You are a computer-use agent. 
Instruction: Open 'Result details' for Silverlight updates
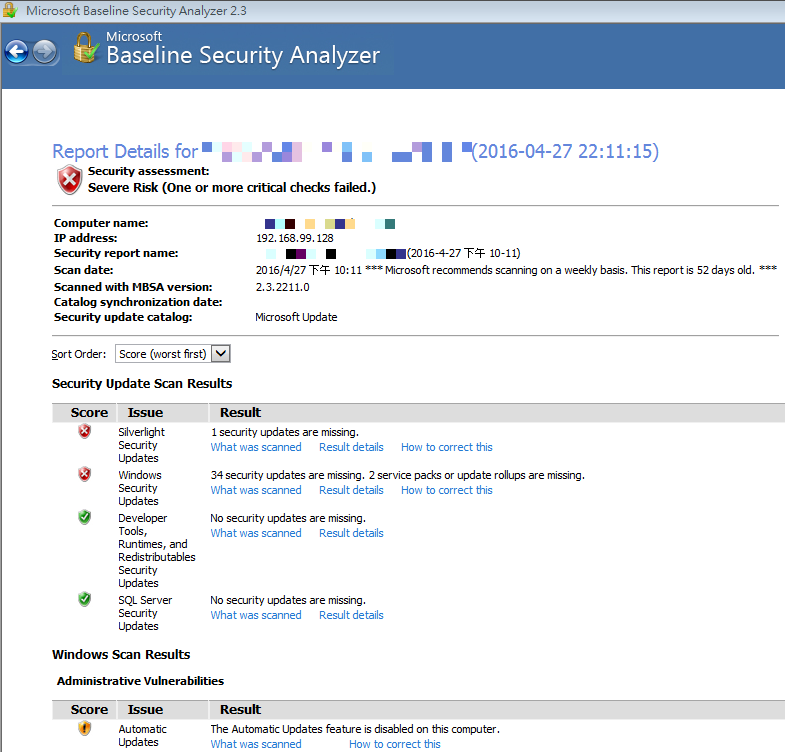(351, 447)
